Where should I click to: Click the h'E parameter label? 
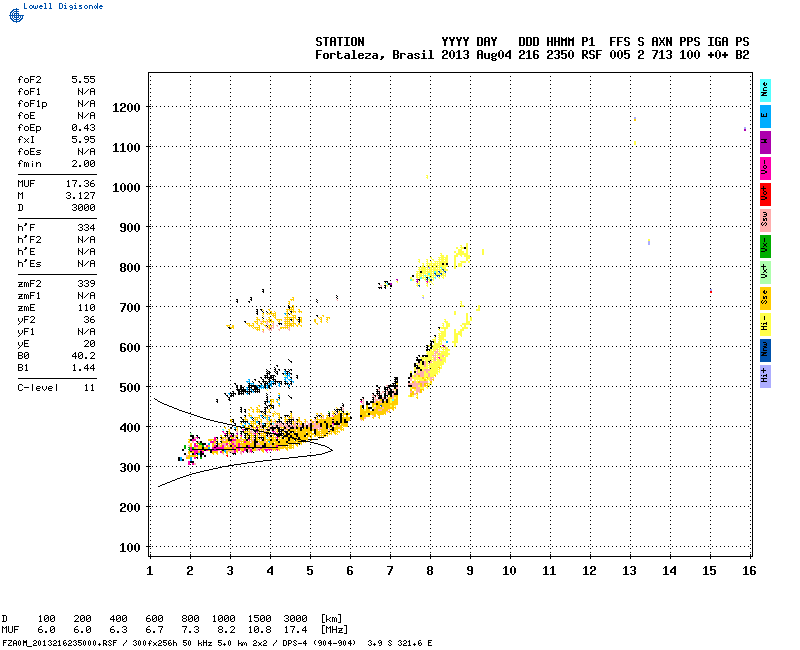(x=26, y=252)
